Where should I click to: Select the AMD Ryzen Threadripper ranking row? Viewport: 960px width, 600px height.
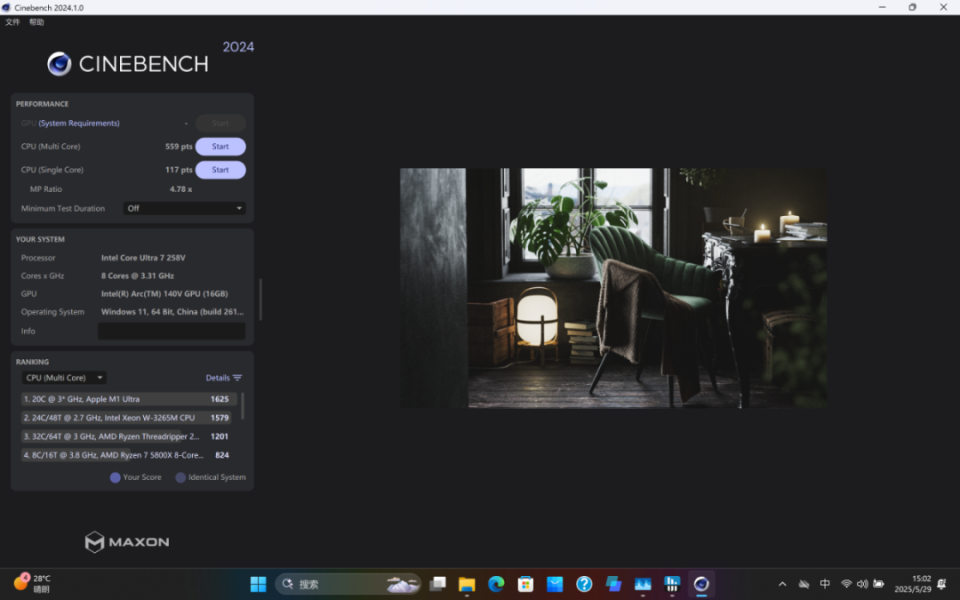126,437
